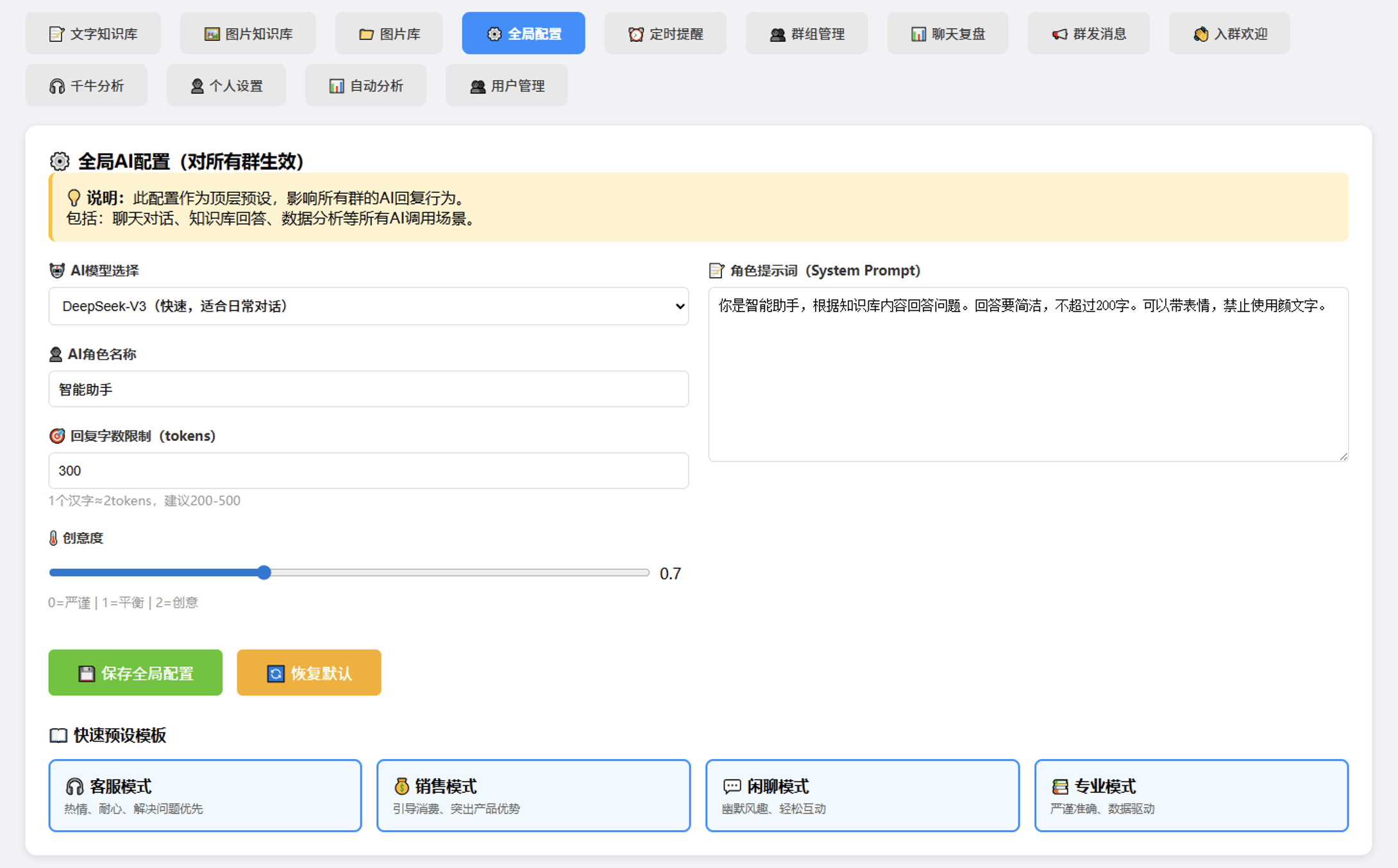Click the headphone icon on 千牛分析
Viewport: 1398px width, 868px height.
click(57, 86)
